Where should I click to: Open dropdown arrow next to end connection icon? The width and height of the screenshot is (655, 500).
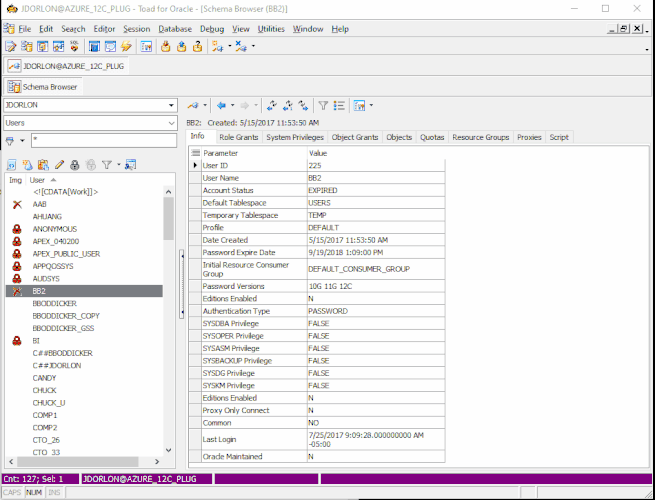253,46
